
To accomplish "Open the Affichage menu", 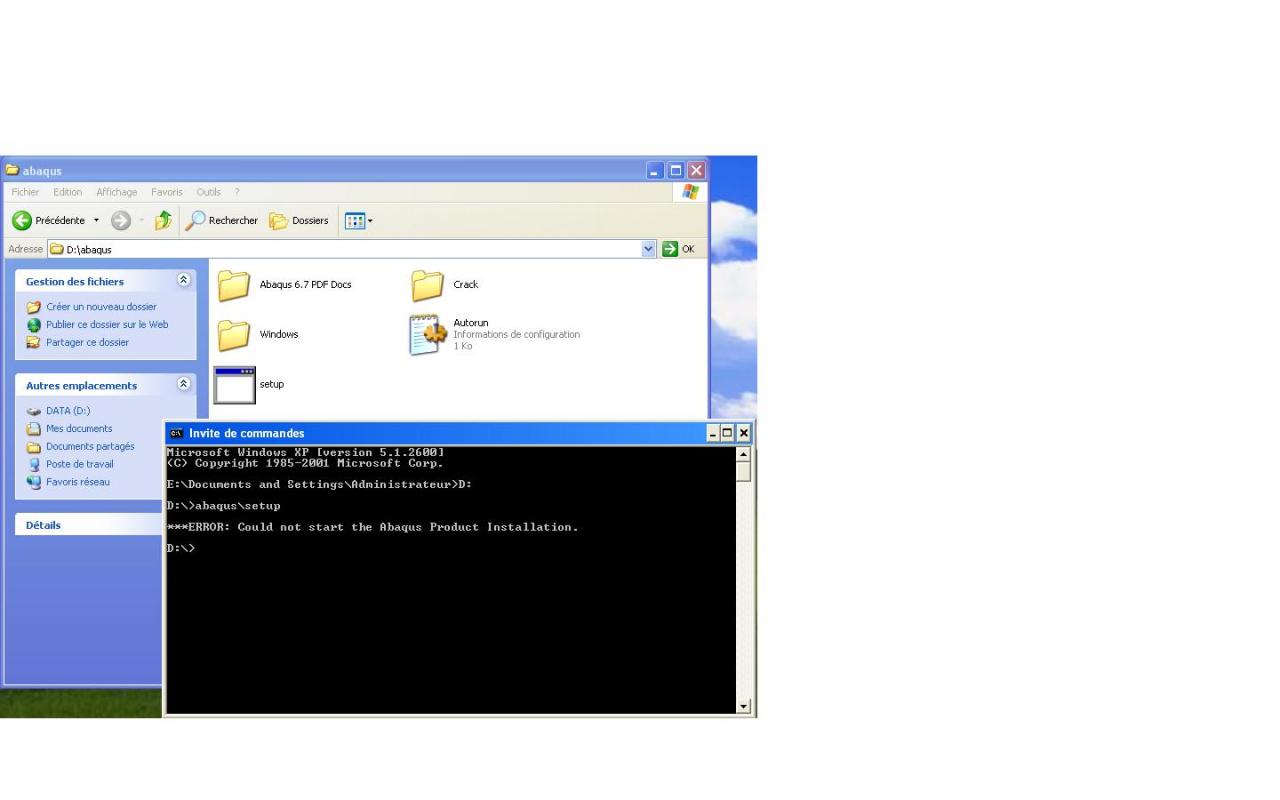I will click(x=117, y=192).
